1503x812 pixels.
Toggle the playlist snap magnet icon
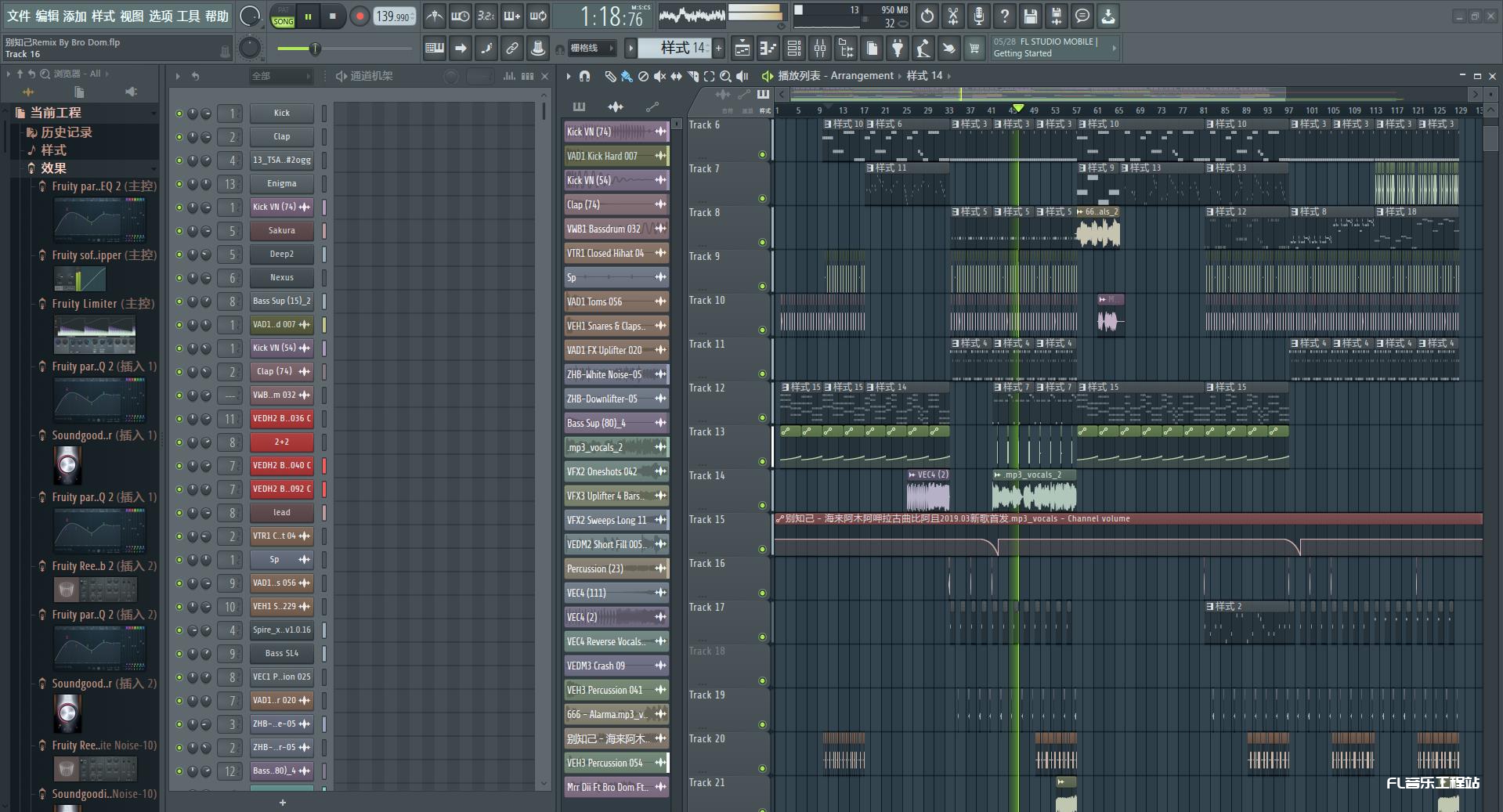click(584, 76)
